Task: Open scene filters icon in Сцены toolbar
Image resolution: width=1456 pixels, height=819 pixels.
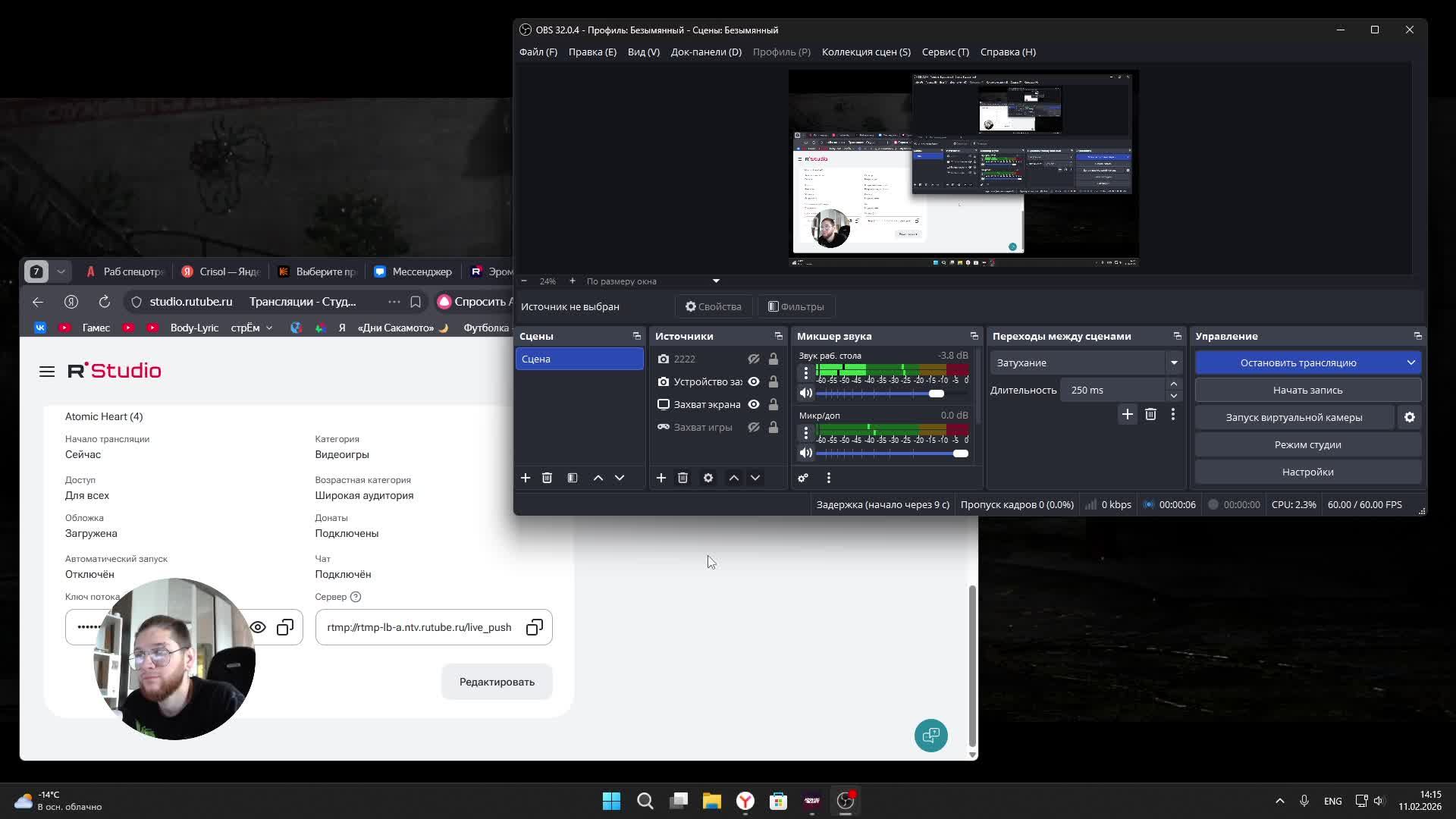Action: [573, 478]
